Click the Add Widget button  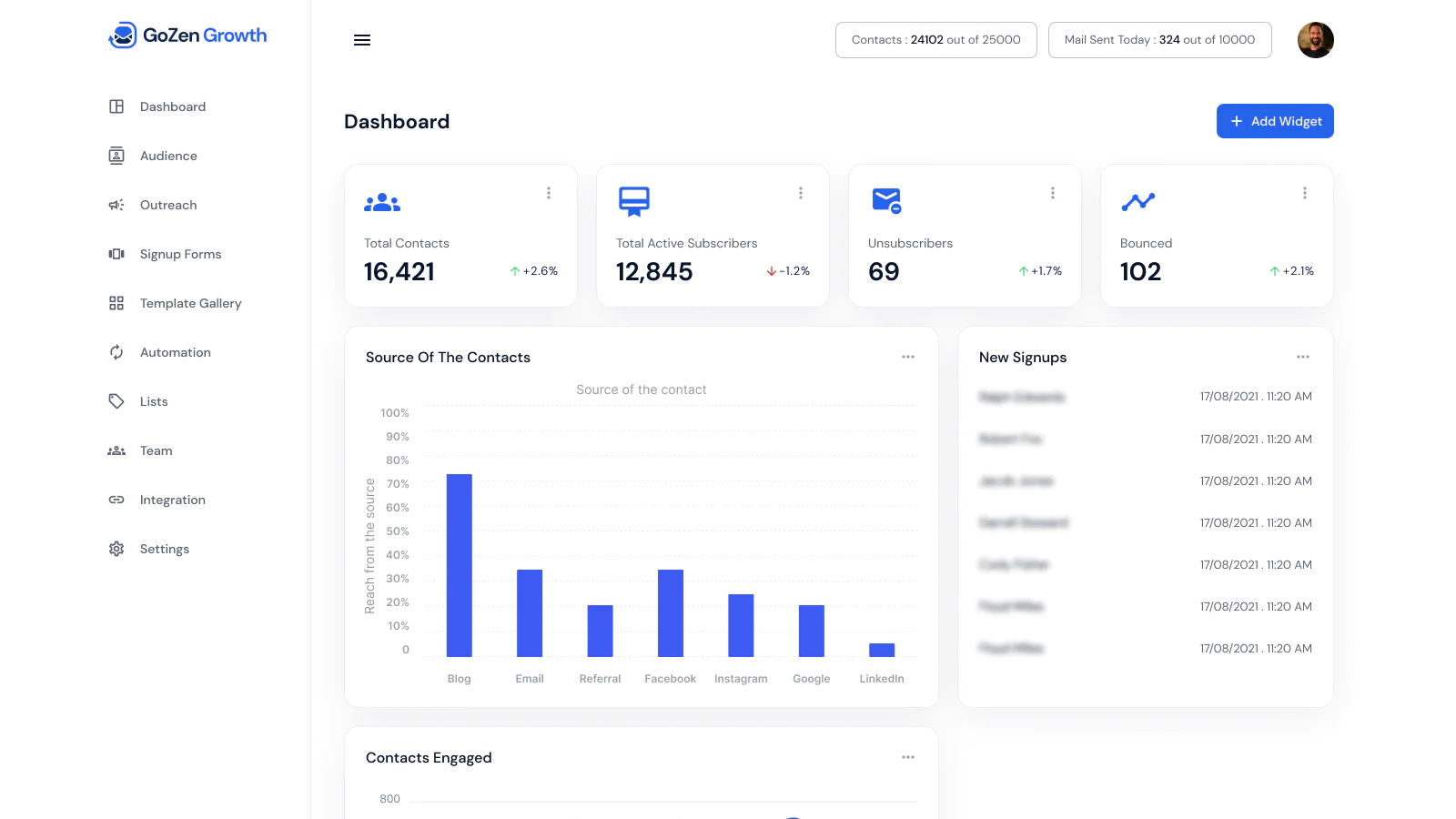click(1275, 121)
